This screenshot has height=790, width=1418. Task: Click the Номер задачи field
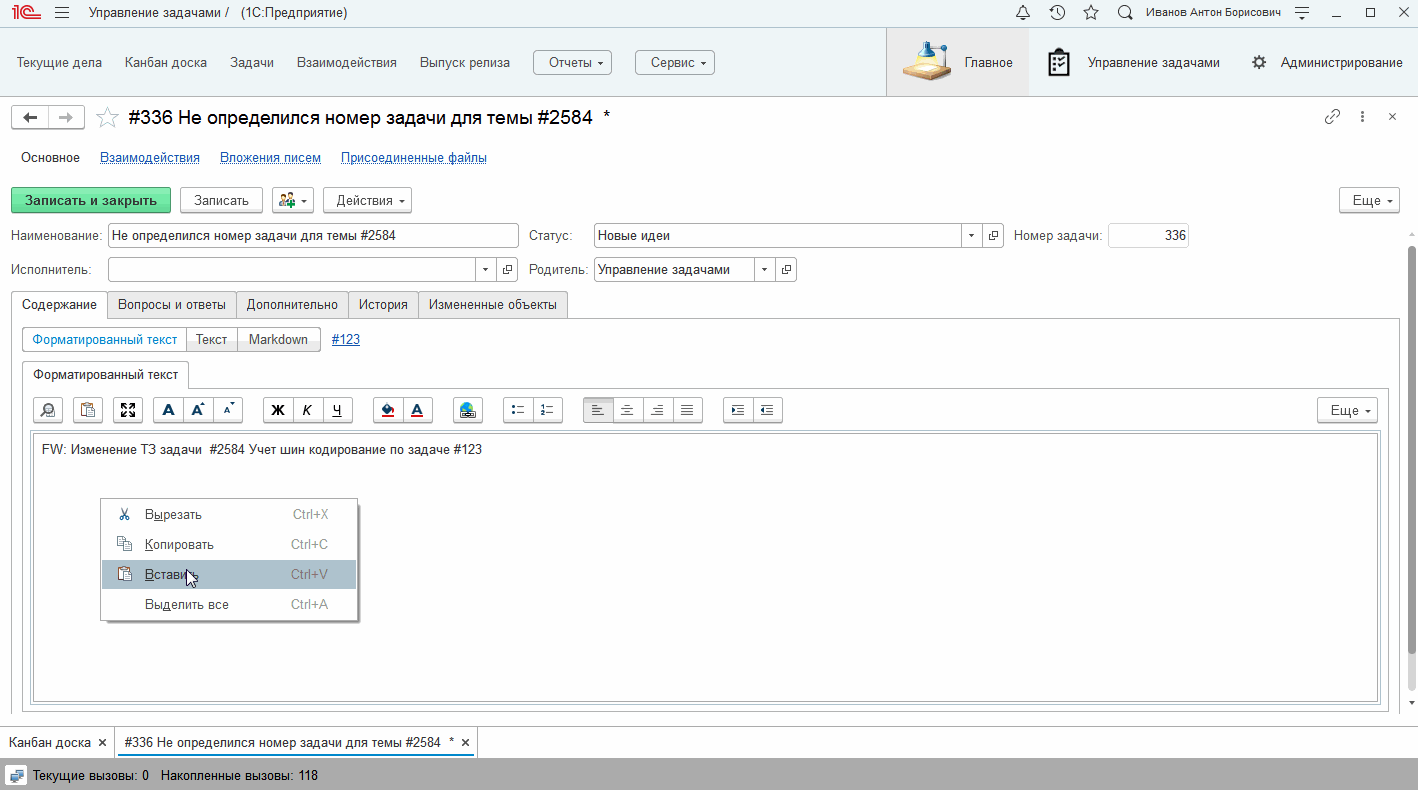pos(1148,236)
